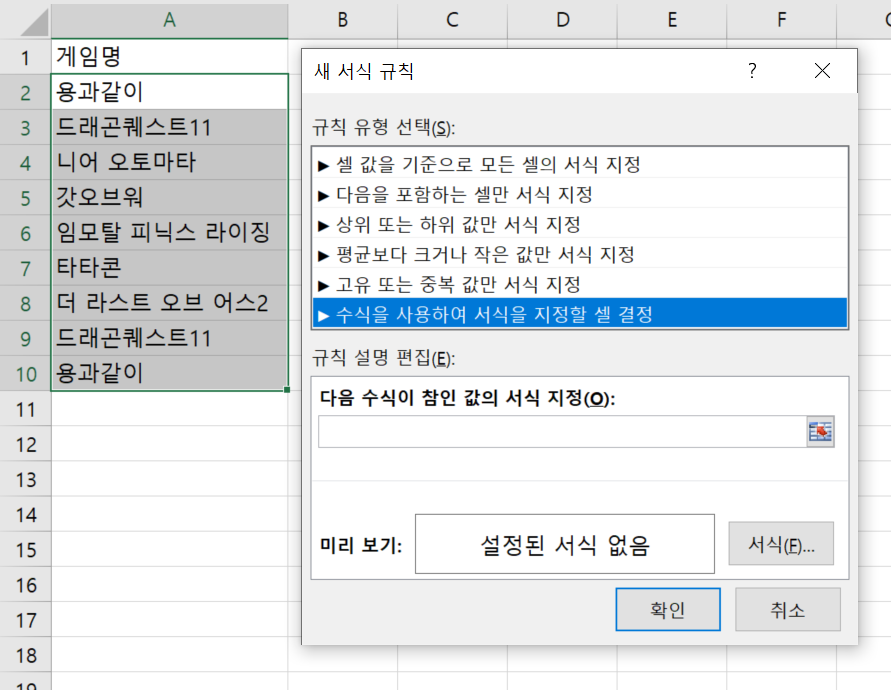Select row 14 header
Image resolution: width=891 pixels, height=690 pixels.
click(26, 515)
